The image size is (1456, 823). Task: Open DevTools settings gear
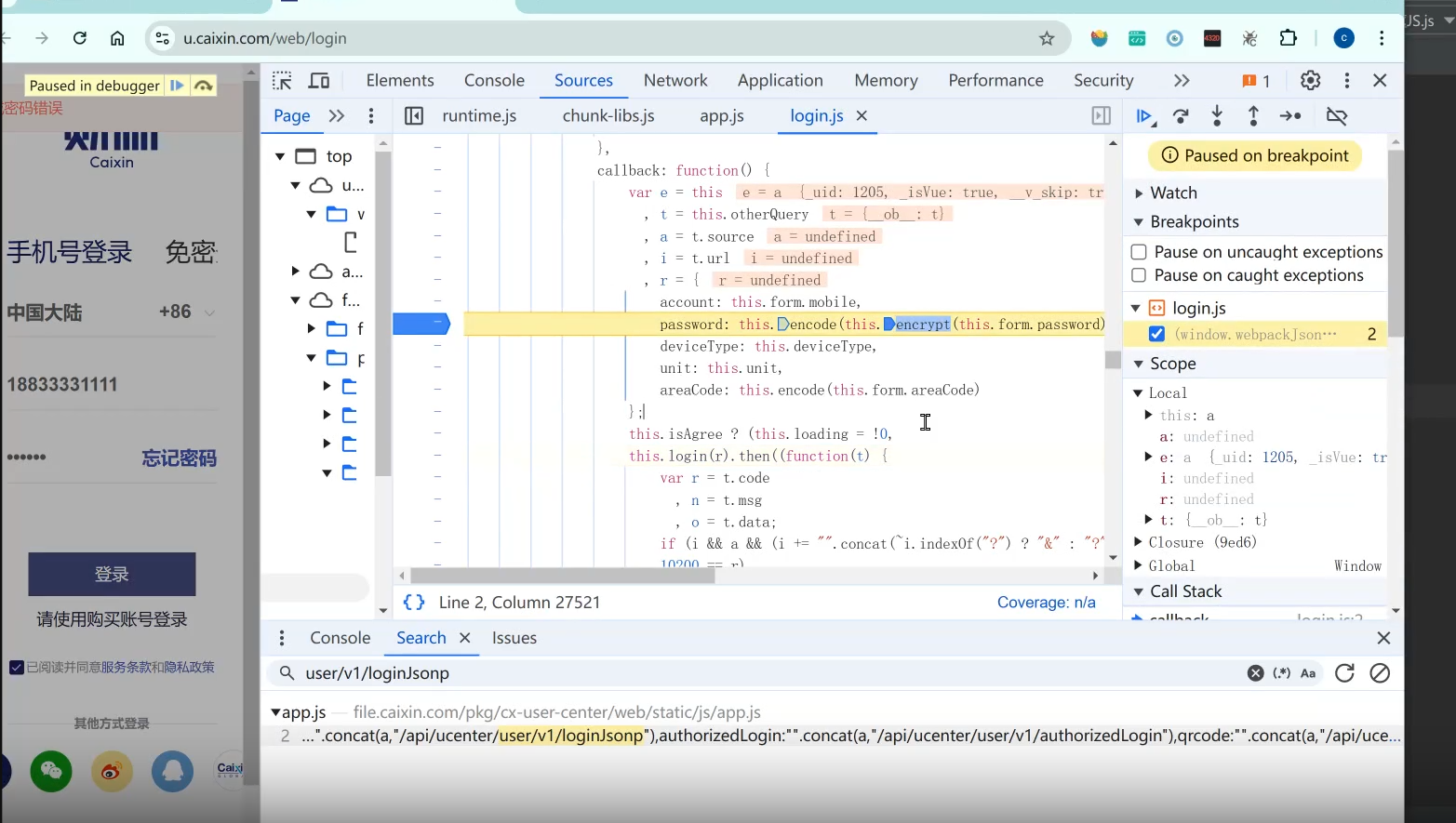click(1310, 80)
